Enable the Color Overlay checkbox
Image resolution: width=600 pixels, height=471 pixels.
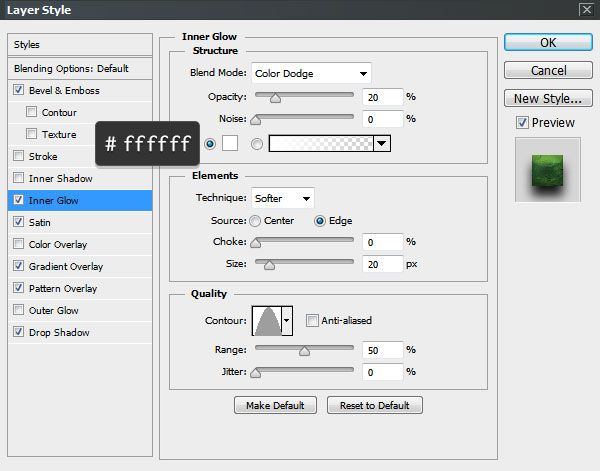click(18, 244)
